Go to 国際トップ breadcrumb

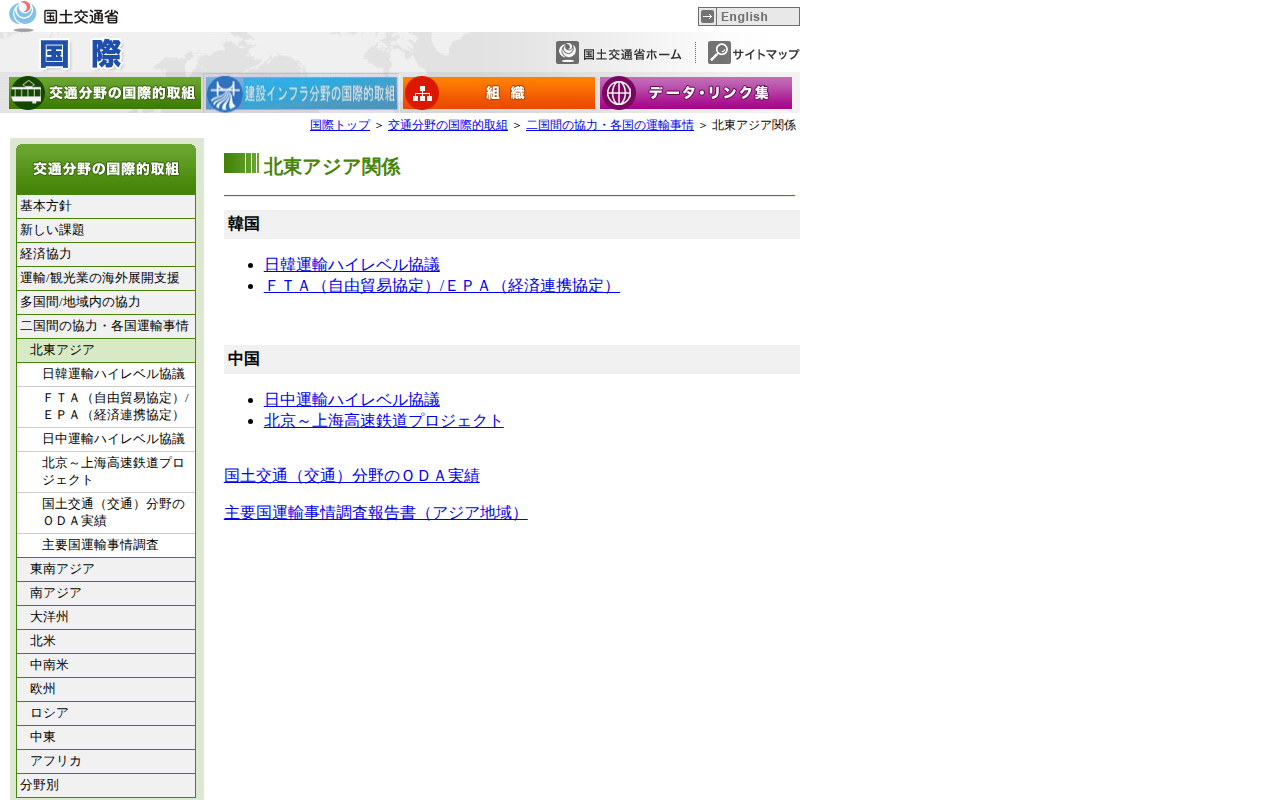(340, 125)
